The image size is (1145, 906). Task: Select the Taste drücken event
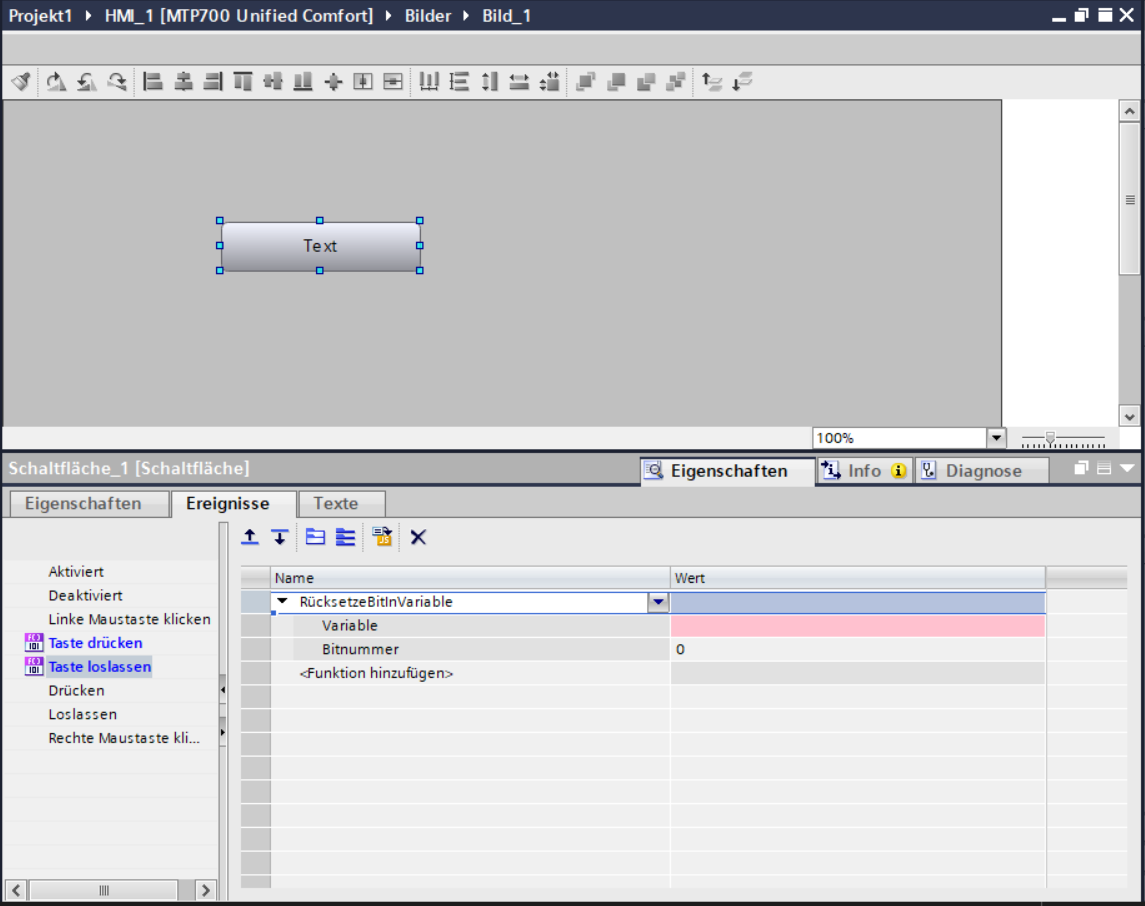tap(95, 643)
